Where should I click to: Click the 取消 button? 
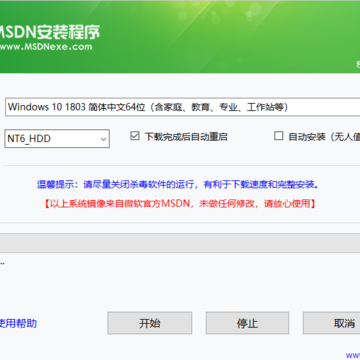pyautogui.click(x=331, y=323)
